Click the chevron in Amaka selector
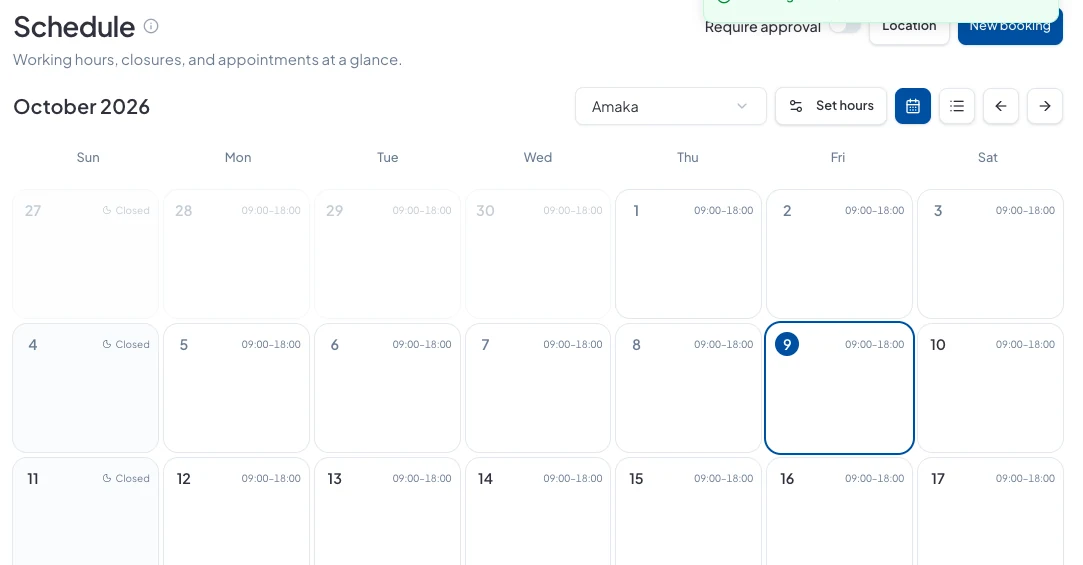This screenshot has width=1083, height=565. (742, 106)
